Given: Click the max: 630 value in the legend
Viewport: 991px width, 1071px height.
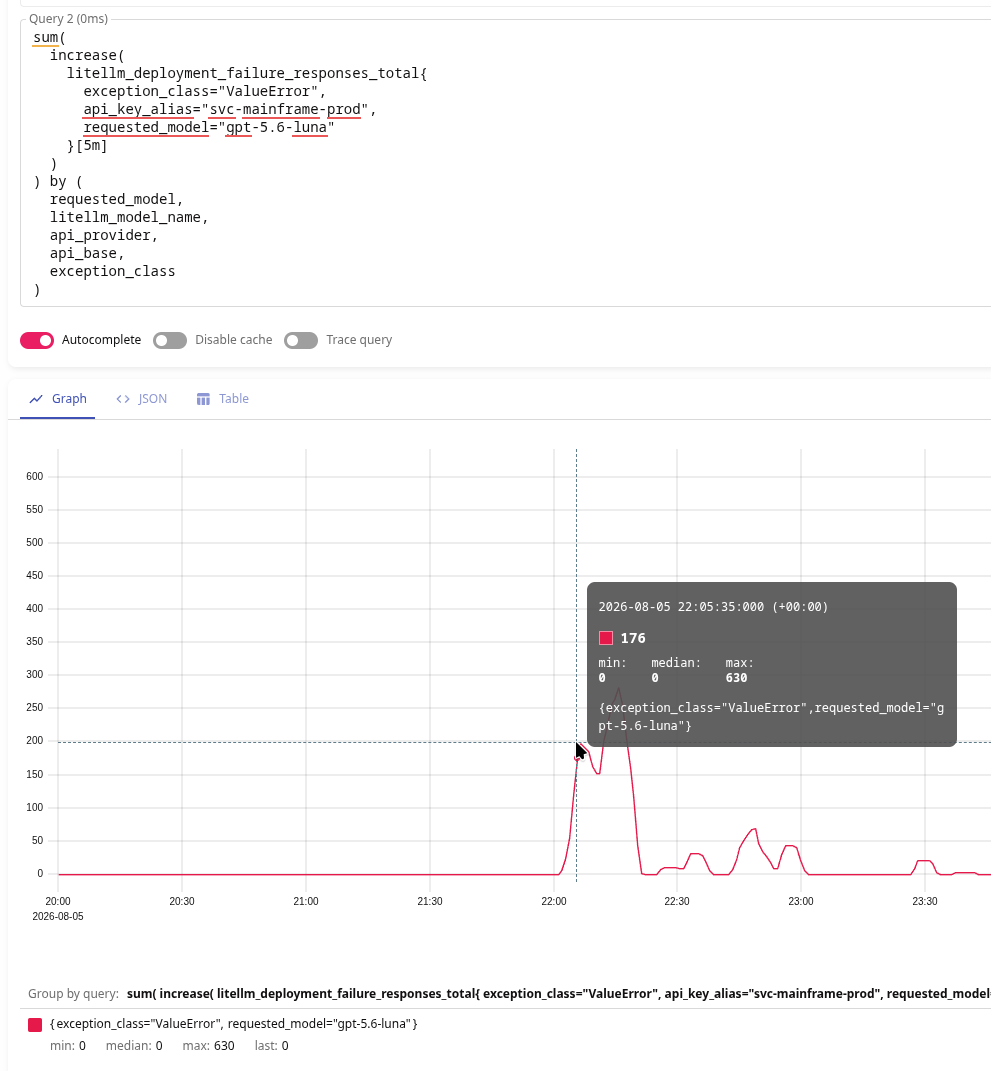Looking at the screenshot, I should 208,1046.
